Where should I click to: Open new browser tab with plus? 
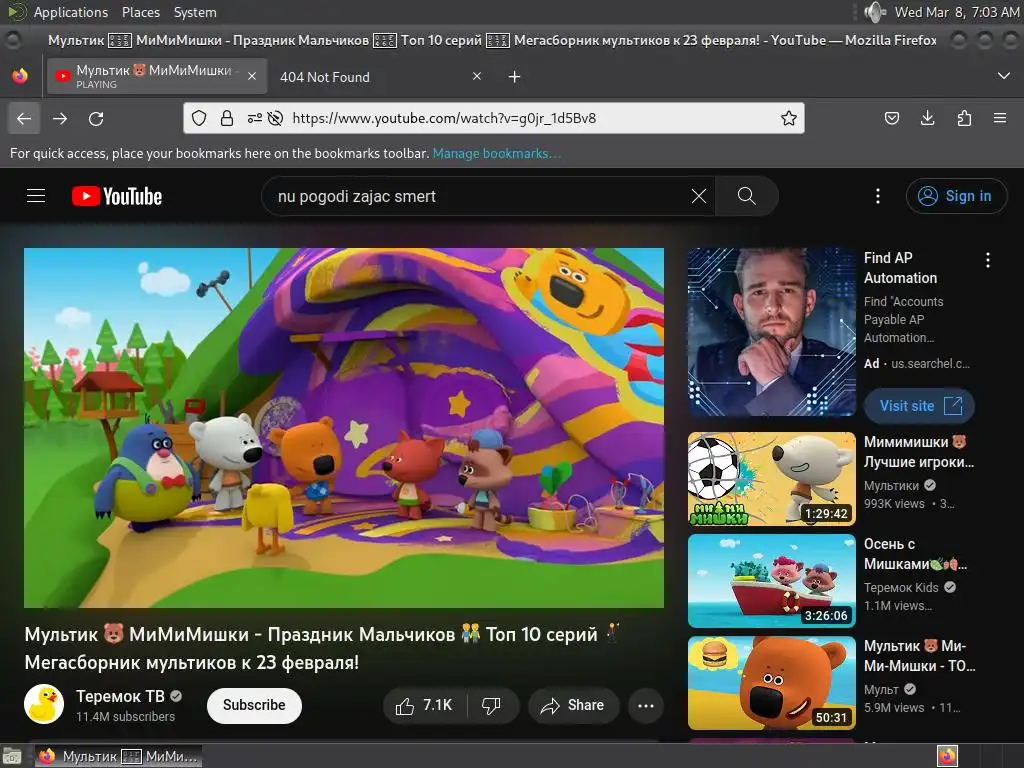coord(515,77)
